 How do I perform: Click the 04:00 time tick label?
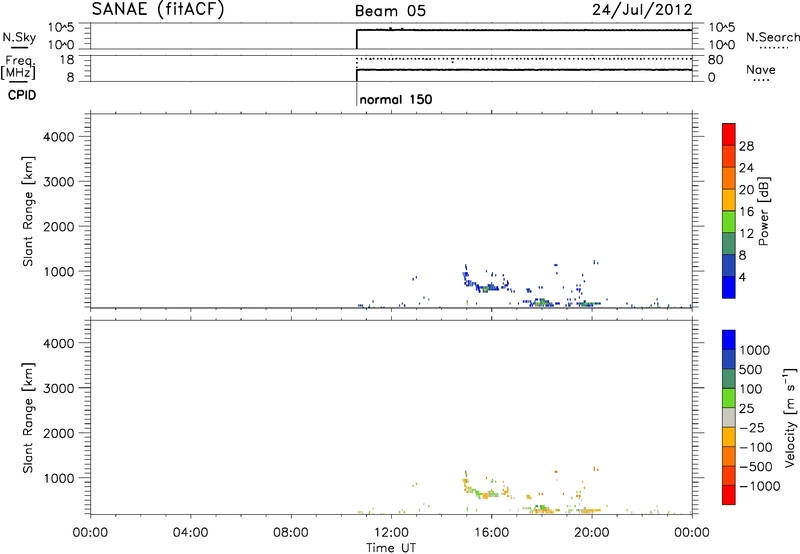(x=191, y=533)
